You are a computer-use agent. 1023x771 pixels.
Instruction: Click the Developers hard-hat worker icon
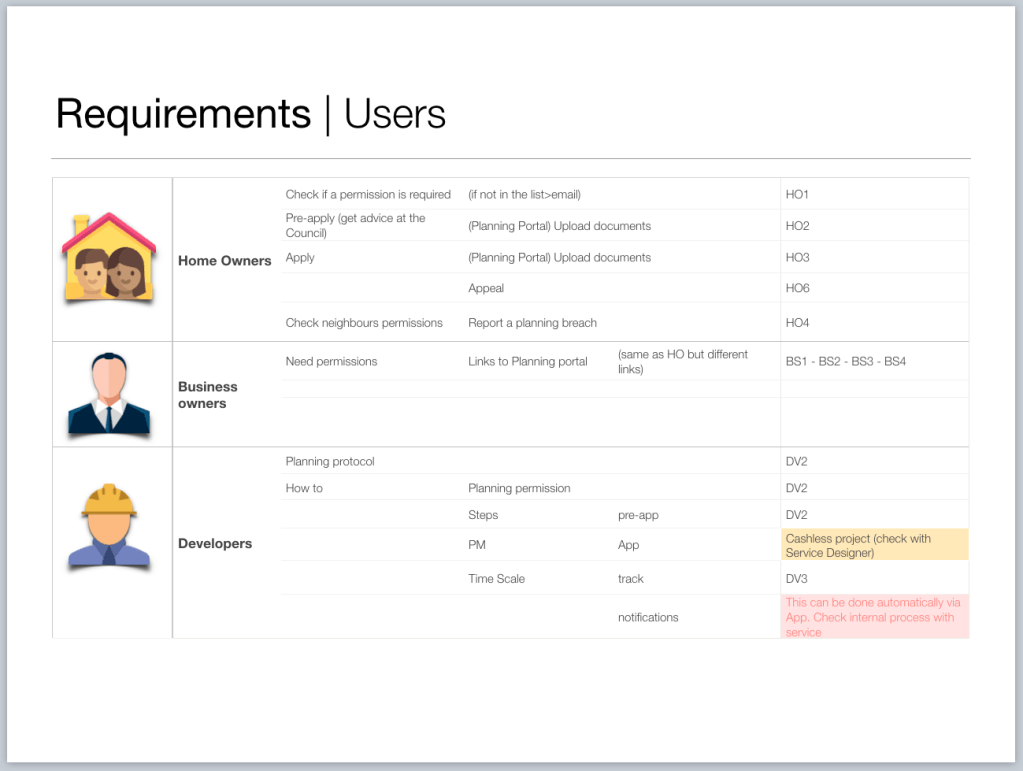(x=109, y=526)
